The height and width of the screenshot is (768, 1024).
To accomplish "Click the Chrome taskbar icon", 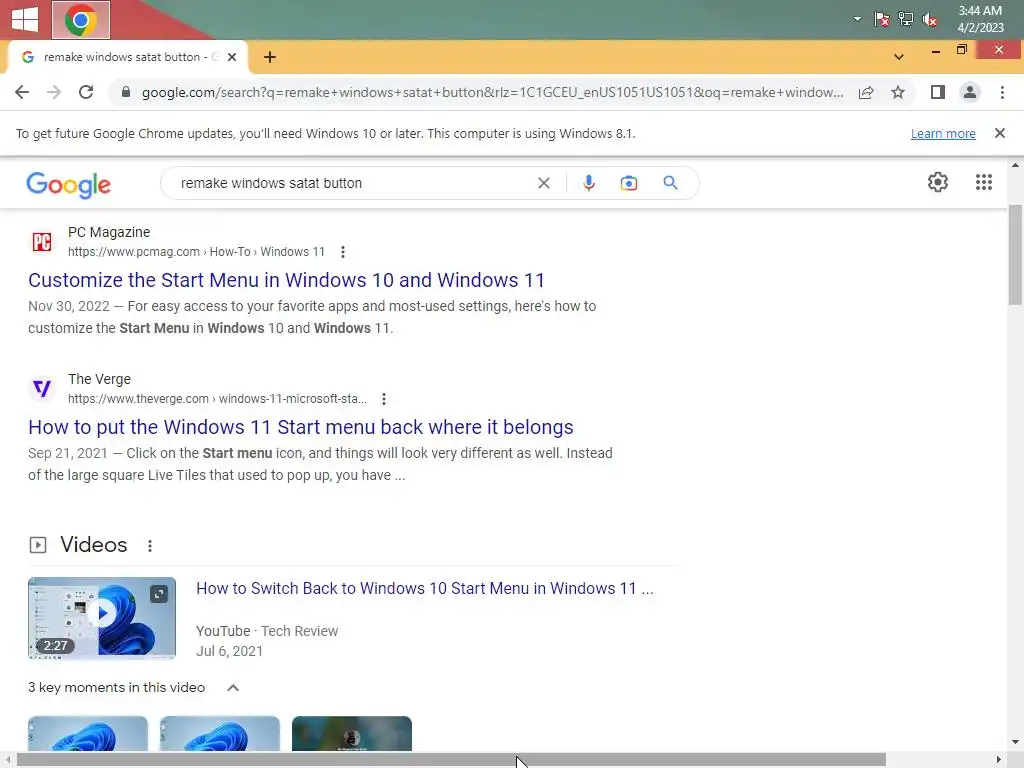I will [81, 20].
